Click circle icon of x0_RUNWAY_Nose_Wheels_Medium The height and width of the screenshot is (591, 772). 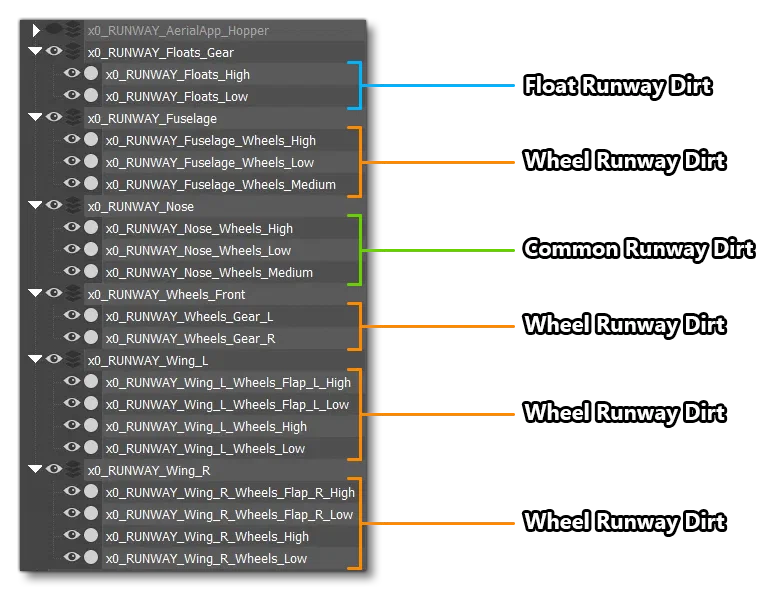tap(91, 271)
